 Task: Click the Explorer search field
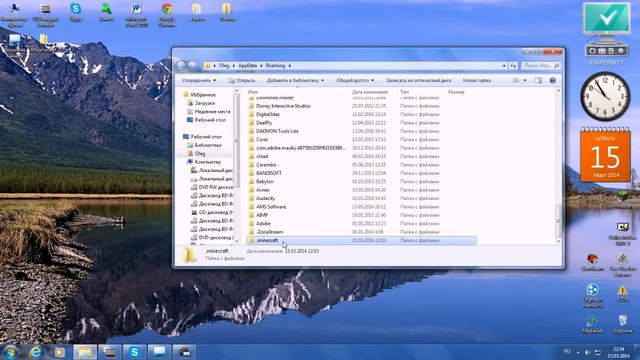(541, 65)
